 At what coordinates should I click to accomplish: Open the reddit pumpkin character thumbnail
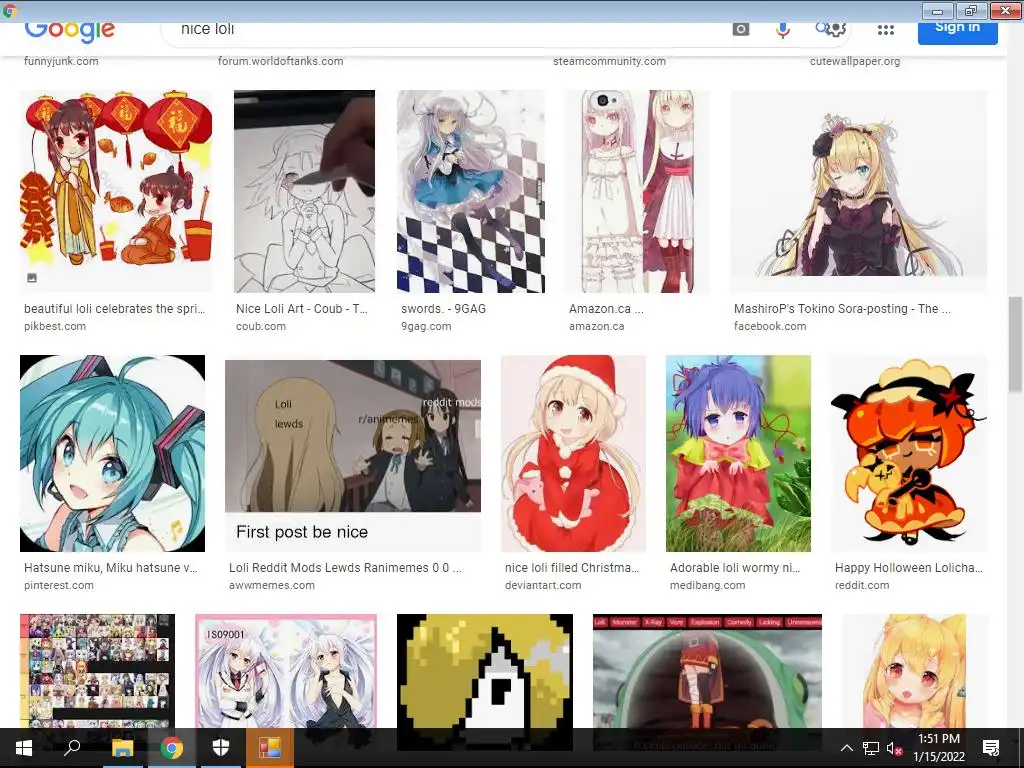coord(909,453)
